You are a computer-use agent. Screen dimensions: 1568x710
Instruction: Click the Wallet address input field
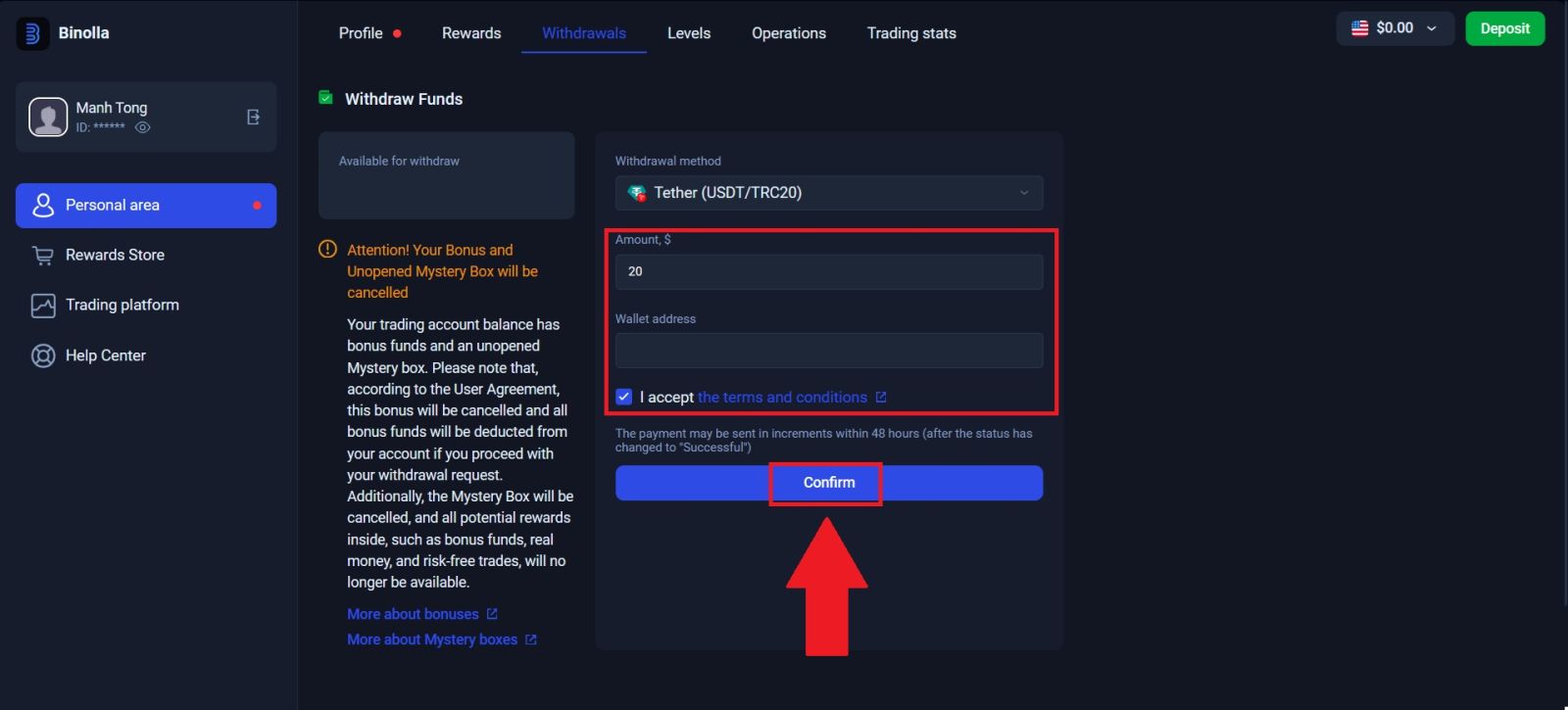pyautogui.click(x=828, y=351)
